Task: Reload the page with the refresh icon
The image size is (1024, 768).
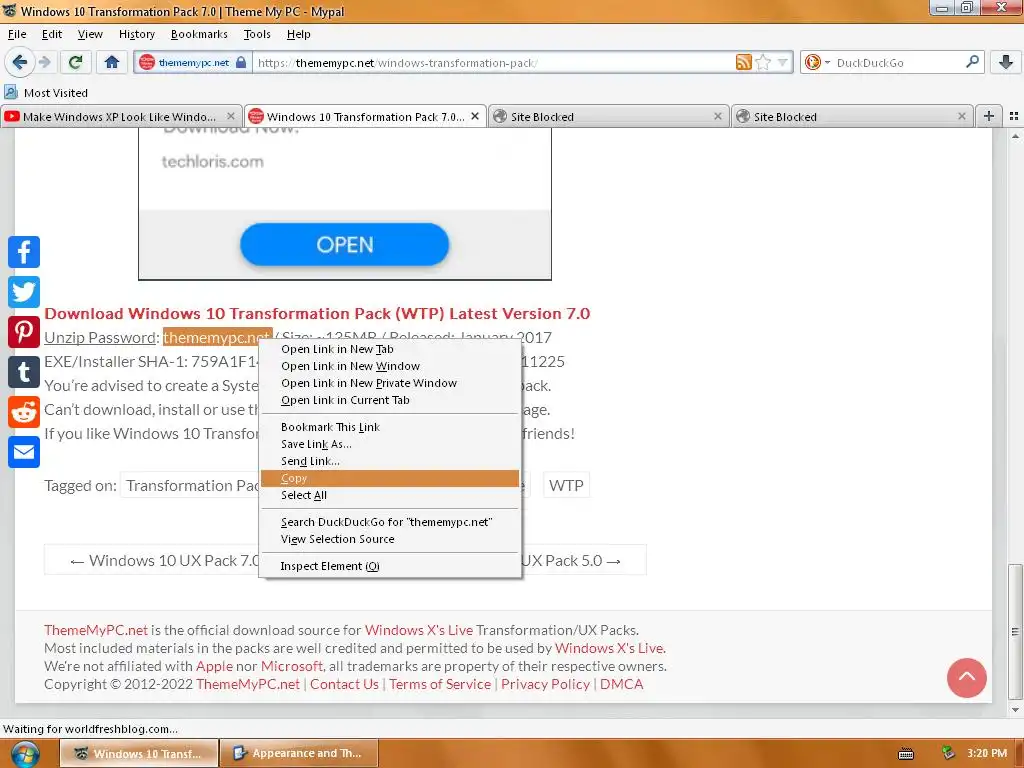Action: (75, 62)
